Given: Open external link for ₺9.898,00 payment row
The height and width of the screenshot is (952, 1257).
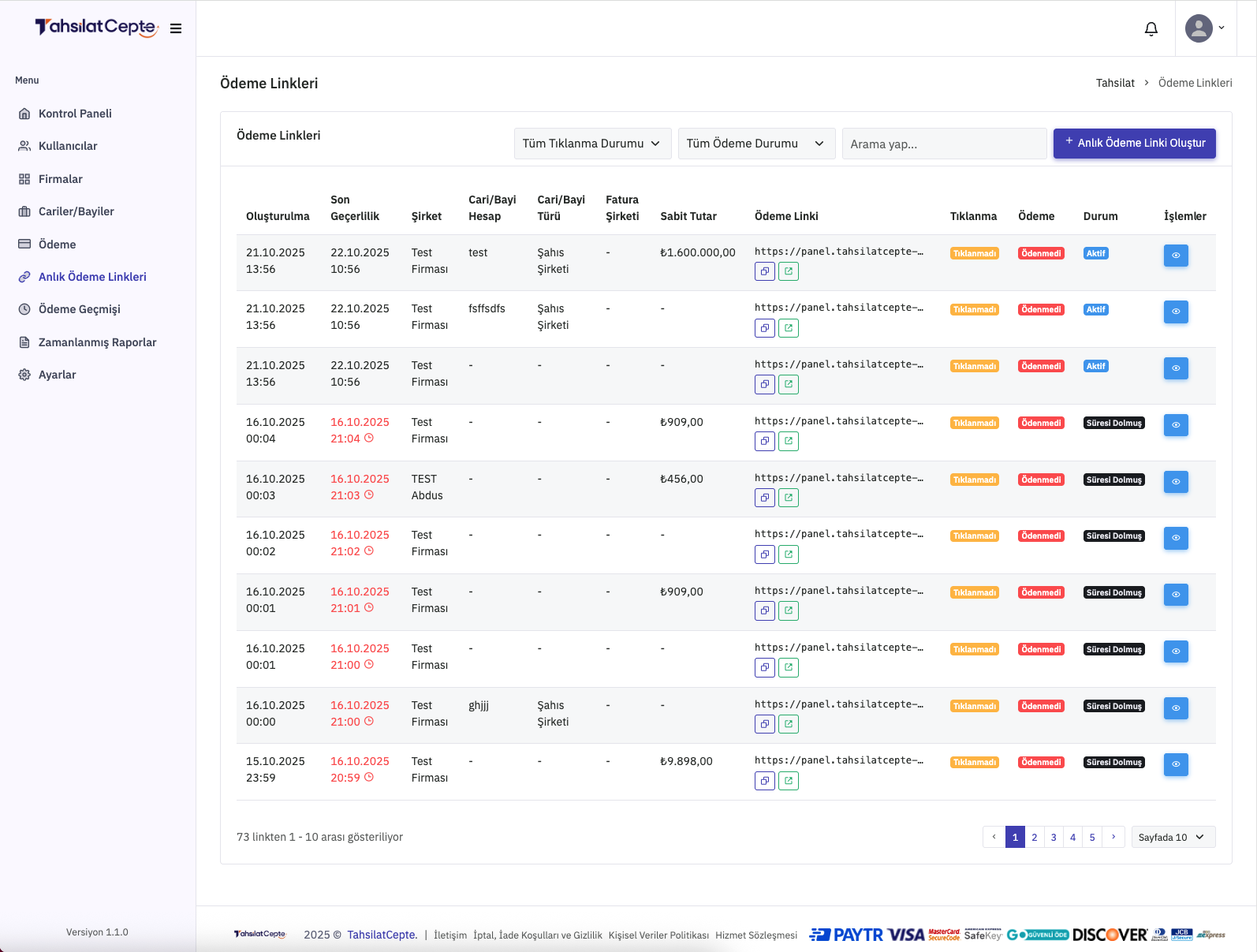Looking at the screenshot, I should tap(788, 781).
